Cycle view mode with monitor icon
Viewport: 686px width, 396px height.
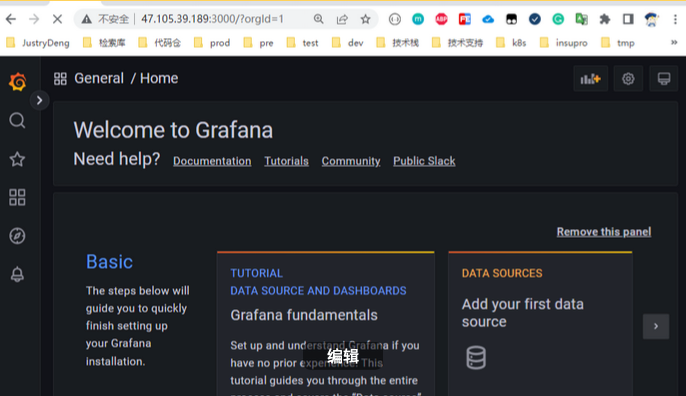[x=664, y=79]
